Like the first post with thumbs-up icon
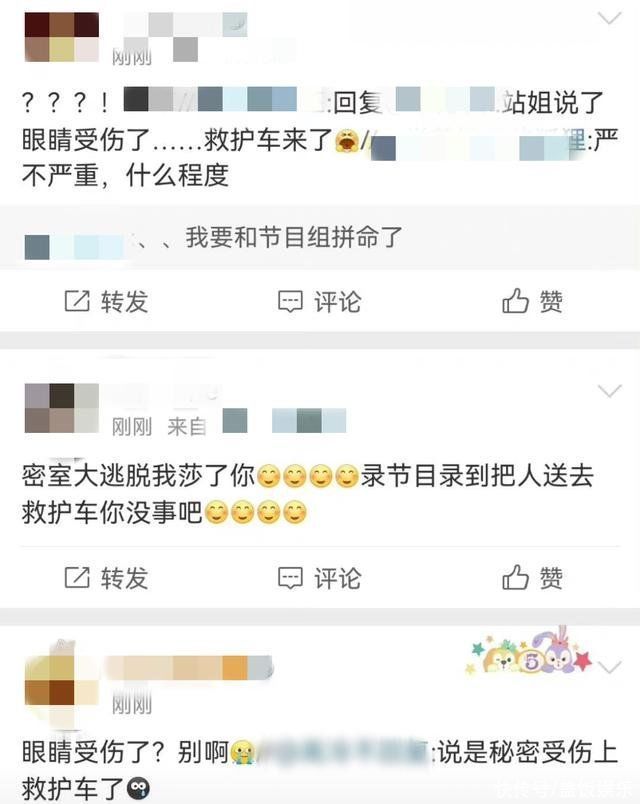Viewport: 640px width, 804px height. (x=515, y=300)
